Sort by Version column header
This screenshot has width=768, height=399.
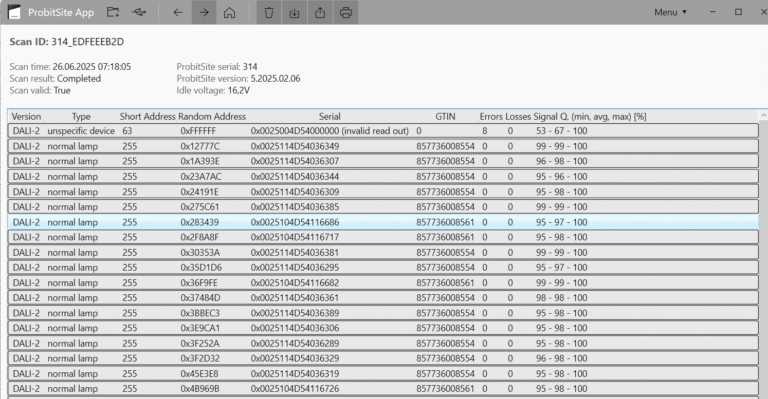pyautogui.click(x=26, y=117)
